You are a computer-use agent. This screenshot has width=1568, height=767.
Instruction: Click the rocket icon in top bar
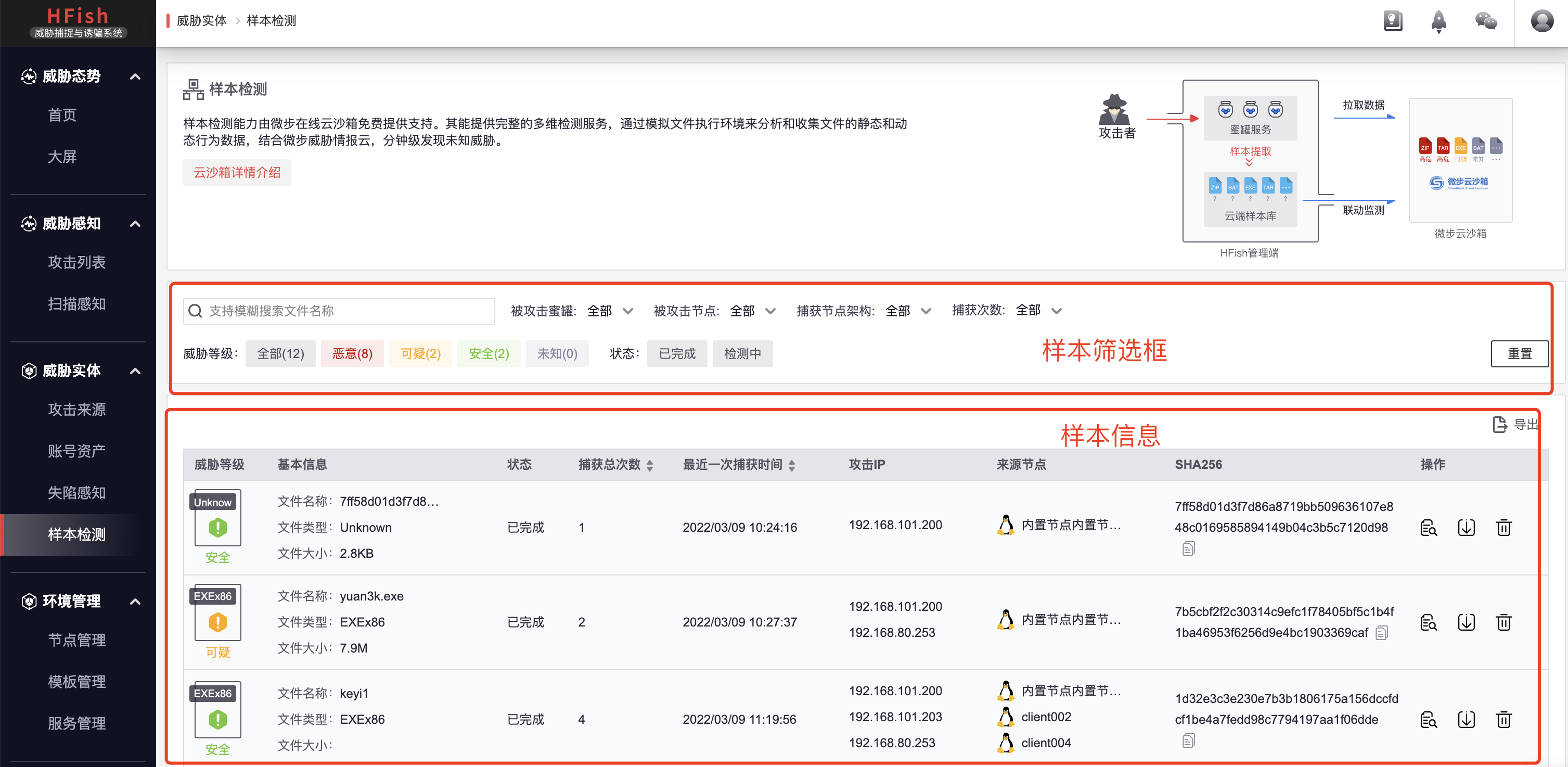pos(1438,22)
